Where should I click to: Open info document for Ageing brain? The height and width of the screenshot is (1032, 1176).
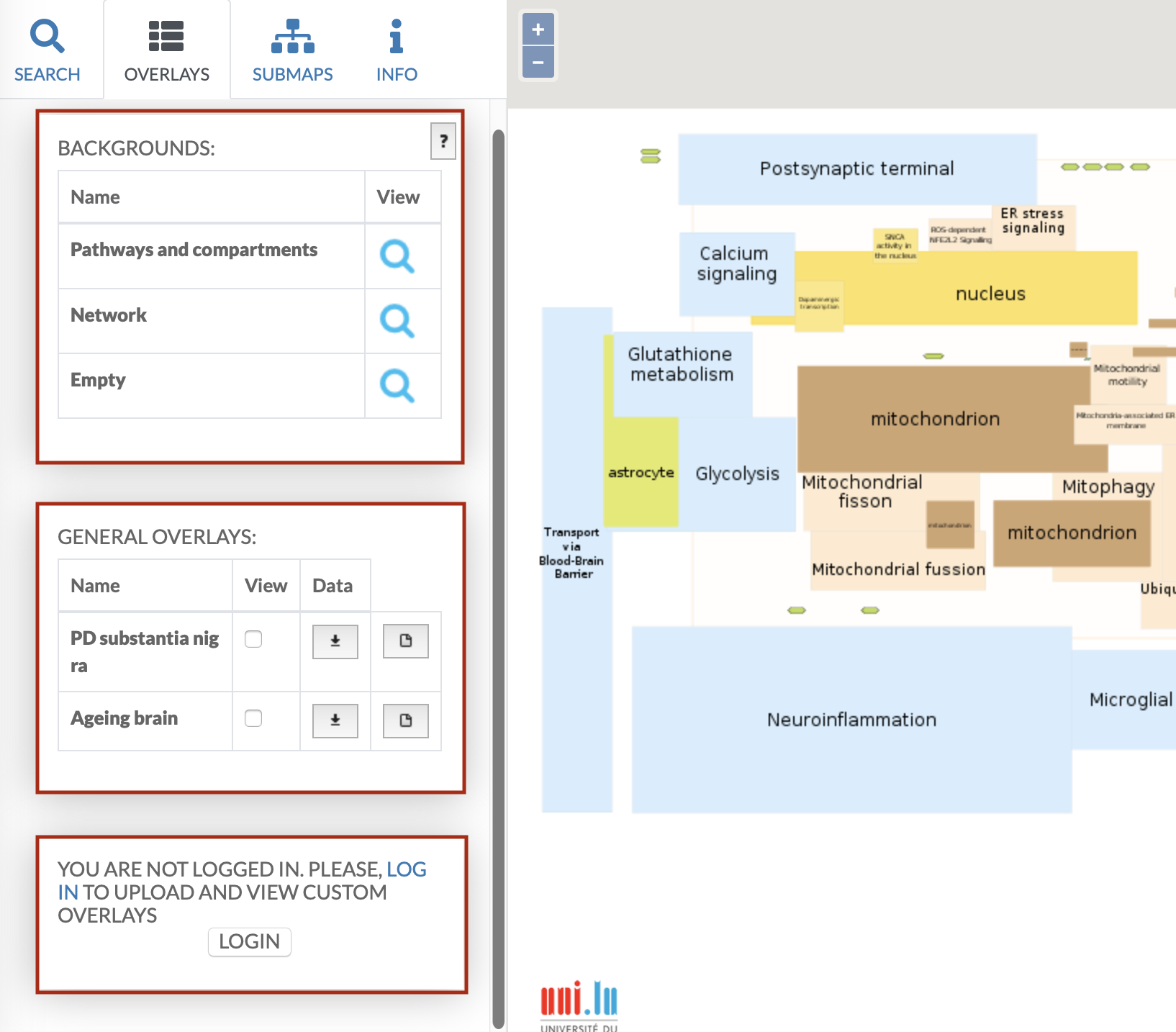[405, 720]
